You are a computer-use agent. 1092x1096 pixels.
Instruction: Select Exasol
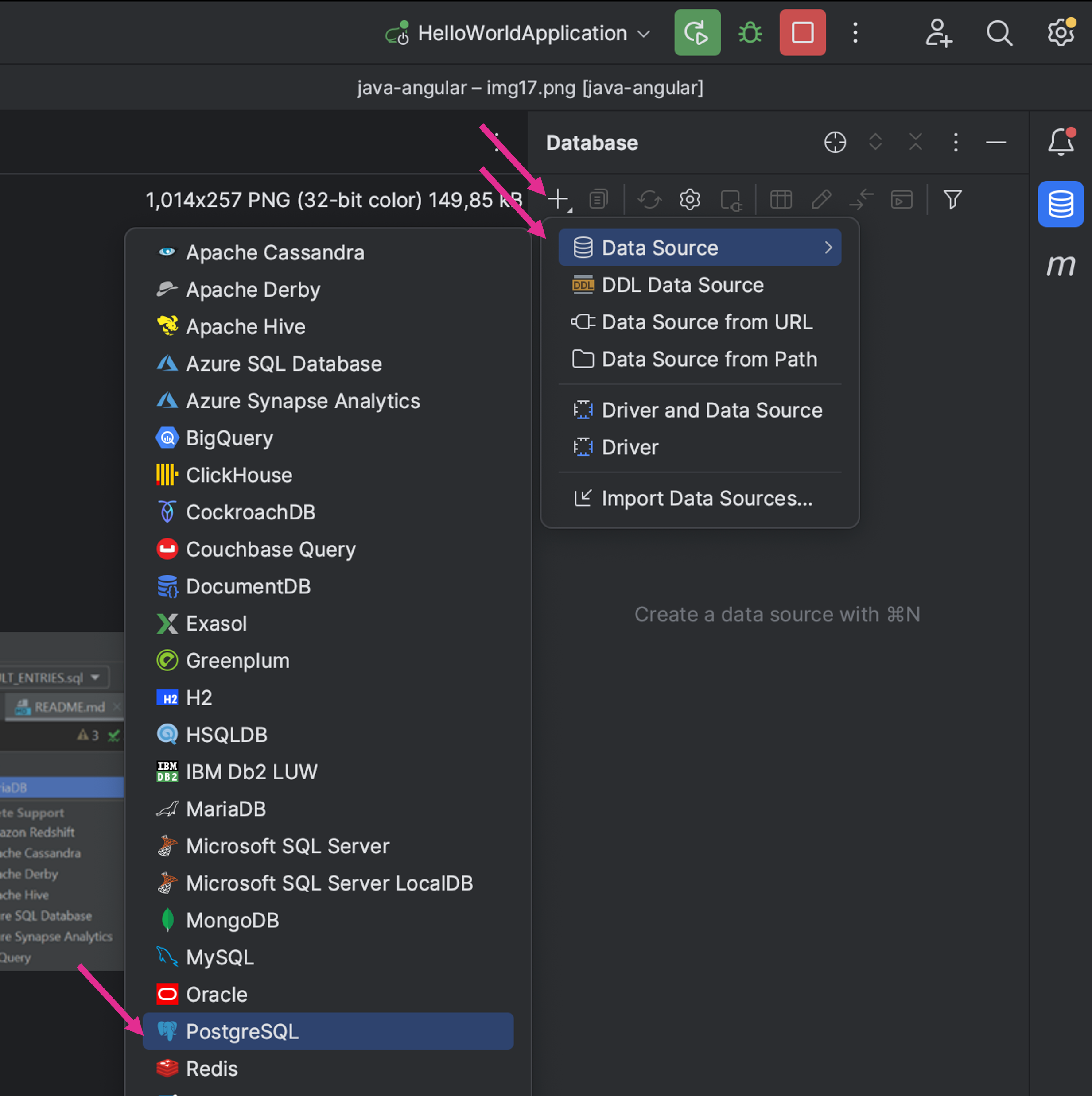click(328, 624)
